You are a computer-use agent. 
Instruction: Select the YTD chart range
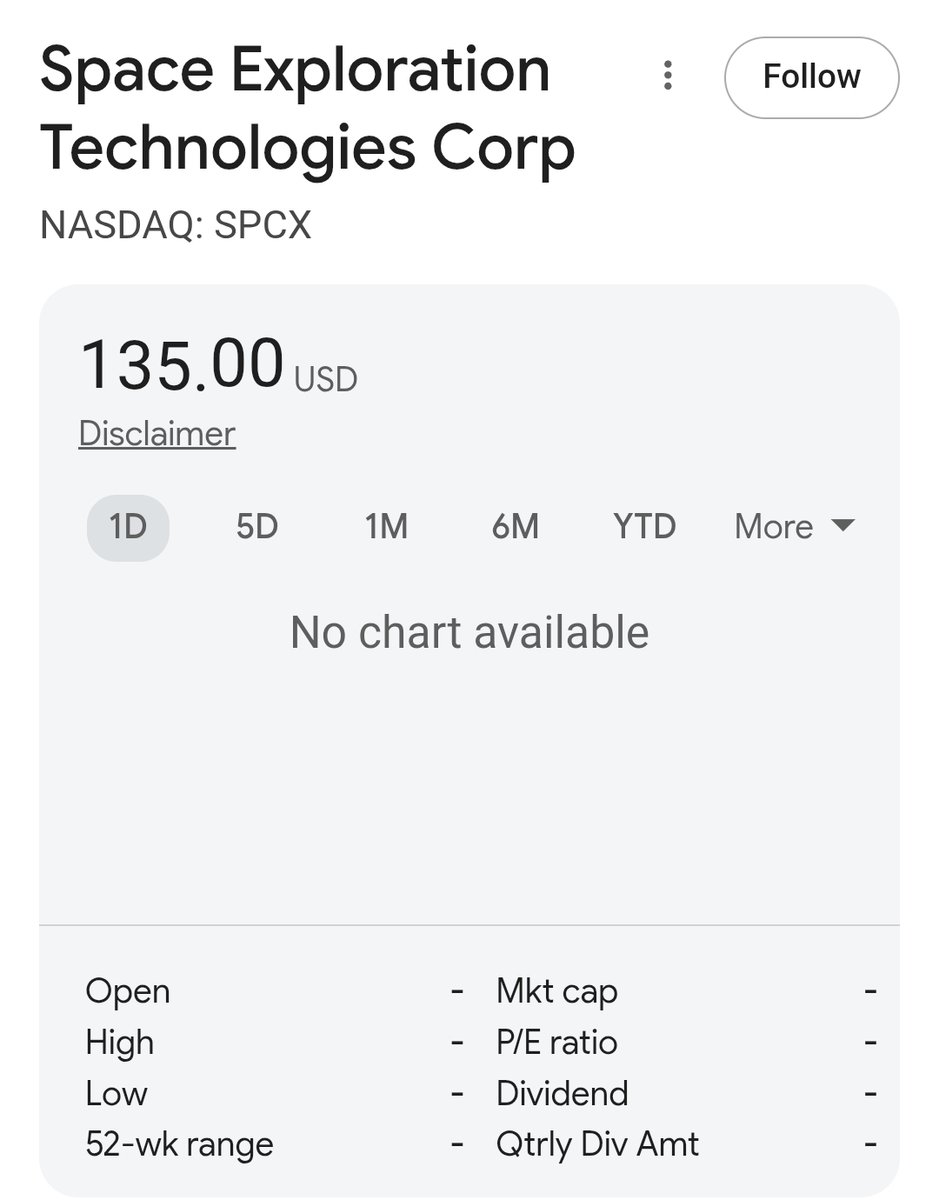pyautogui.click(x=644, y=526)
